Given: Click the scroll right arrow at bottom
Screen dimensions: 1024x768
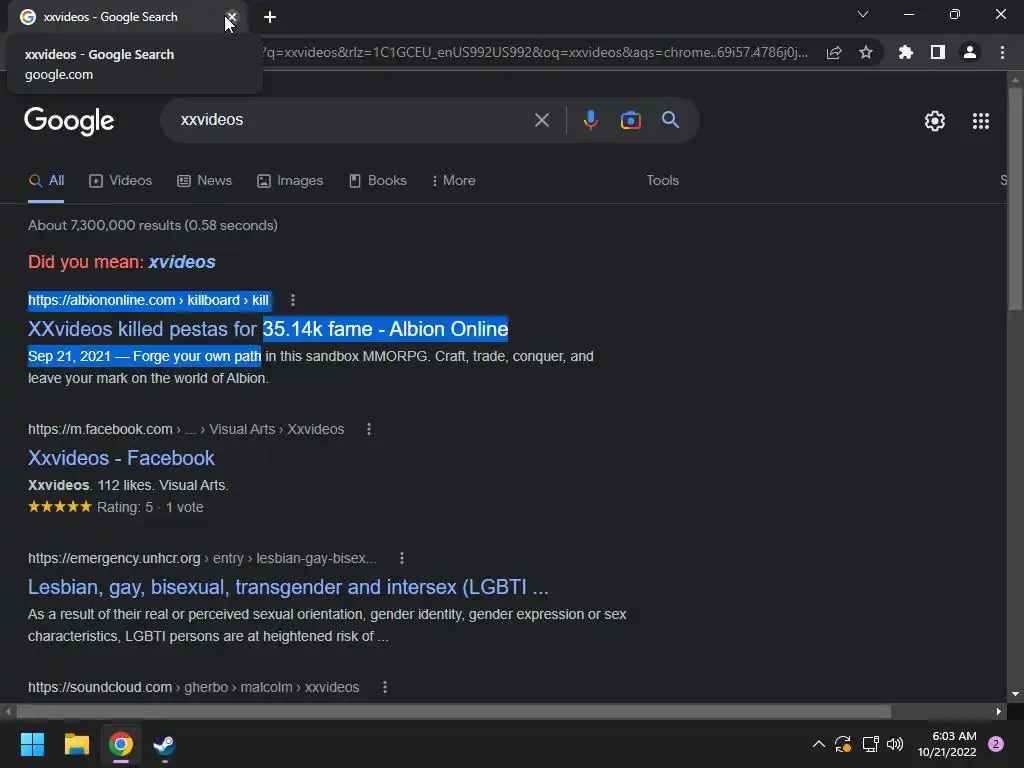Looking at the screenshot, I should pos(999,711).
